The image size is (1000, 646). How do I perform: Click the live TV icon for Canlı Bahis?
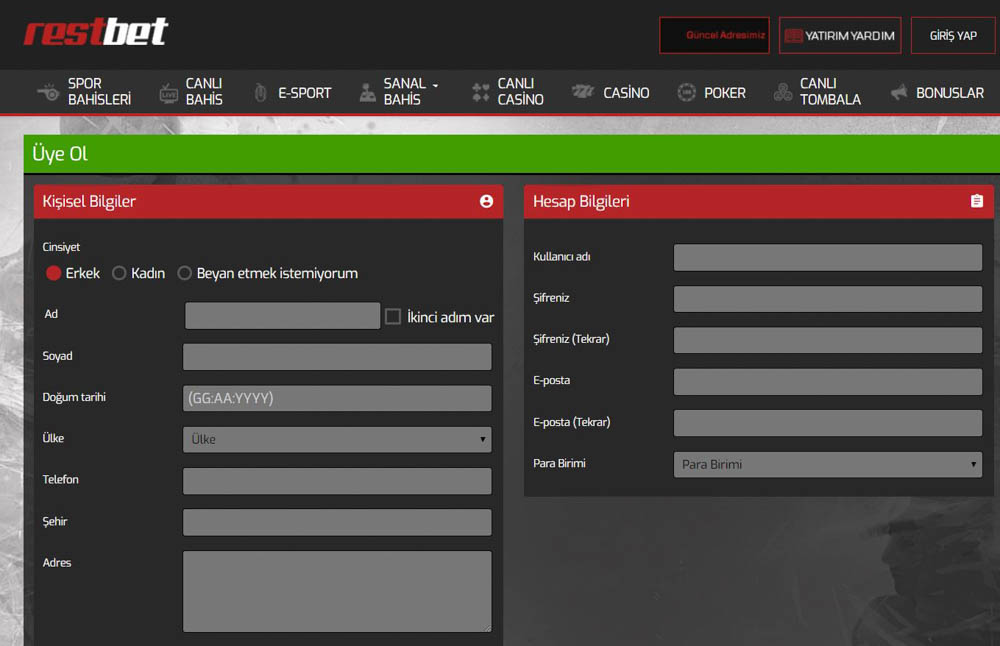click(168, 93)
